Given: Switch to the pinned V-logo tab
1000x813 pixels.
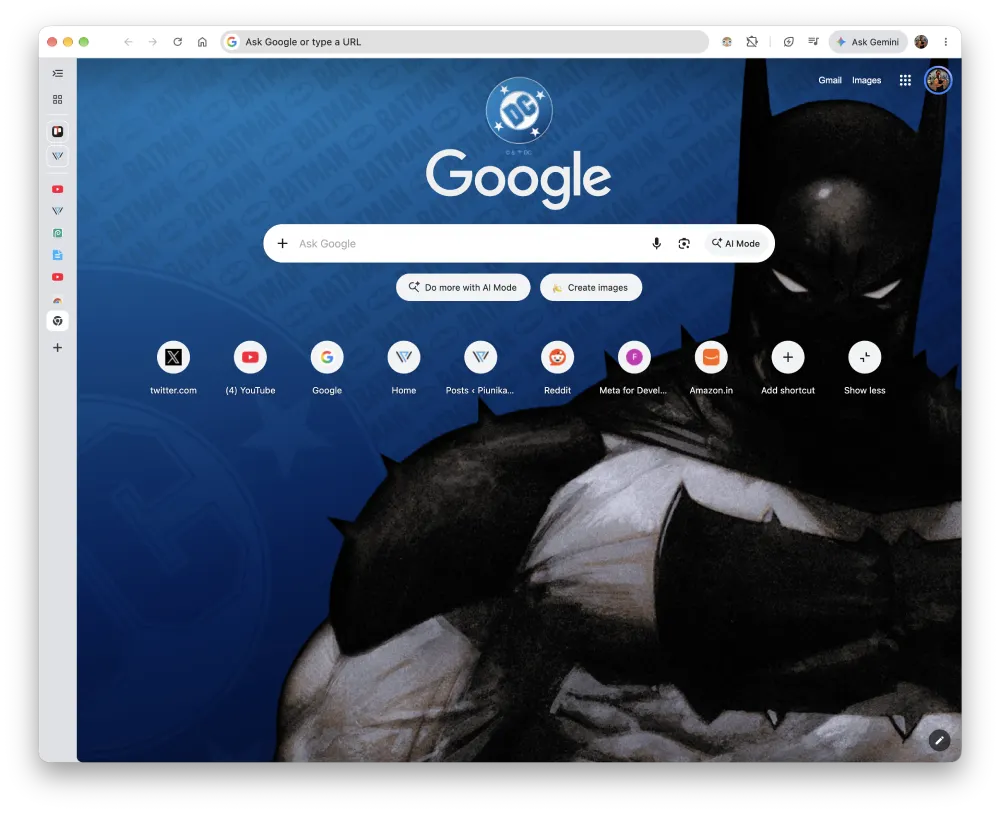Looking at the screenshot, I should tap(57, 156).
